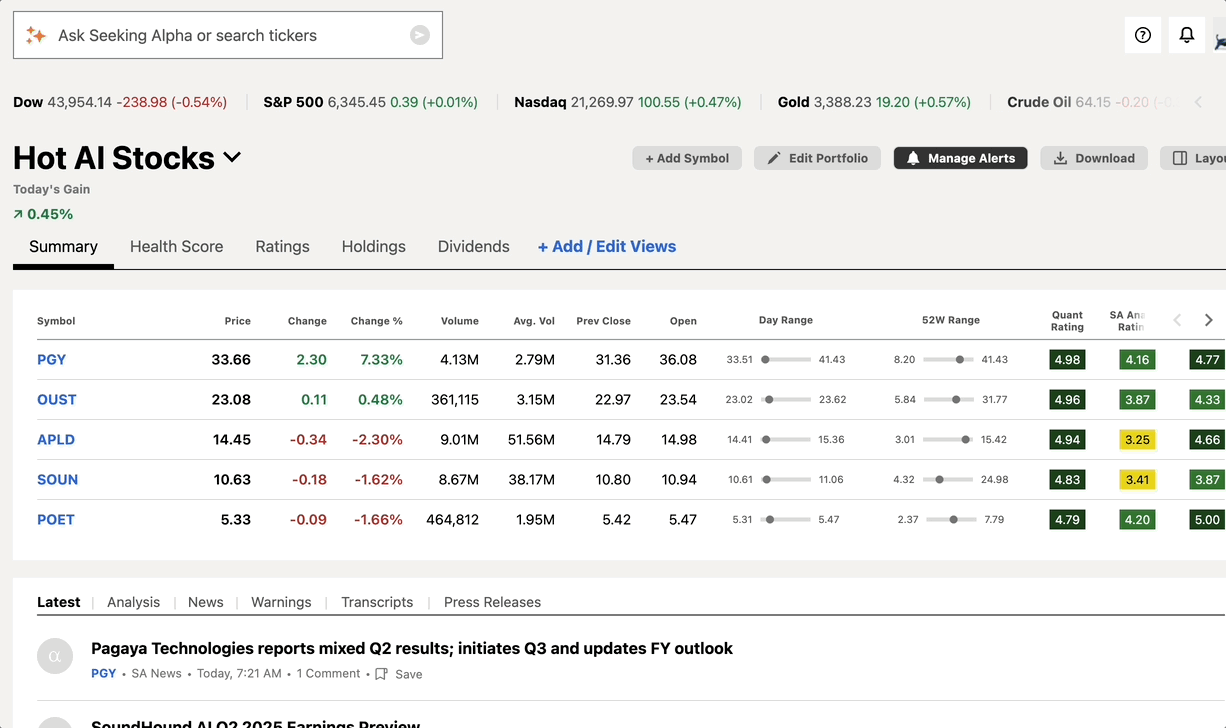Sort by the Price column header
Viewport: 1226px width, 728px height.
tap(238, 321)
